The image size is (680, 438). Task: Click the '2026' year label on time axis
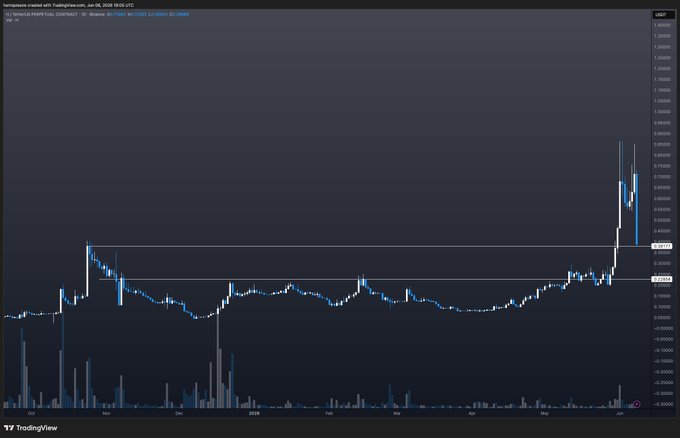tap(254, 413)
